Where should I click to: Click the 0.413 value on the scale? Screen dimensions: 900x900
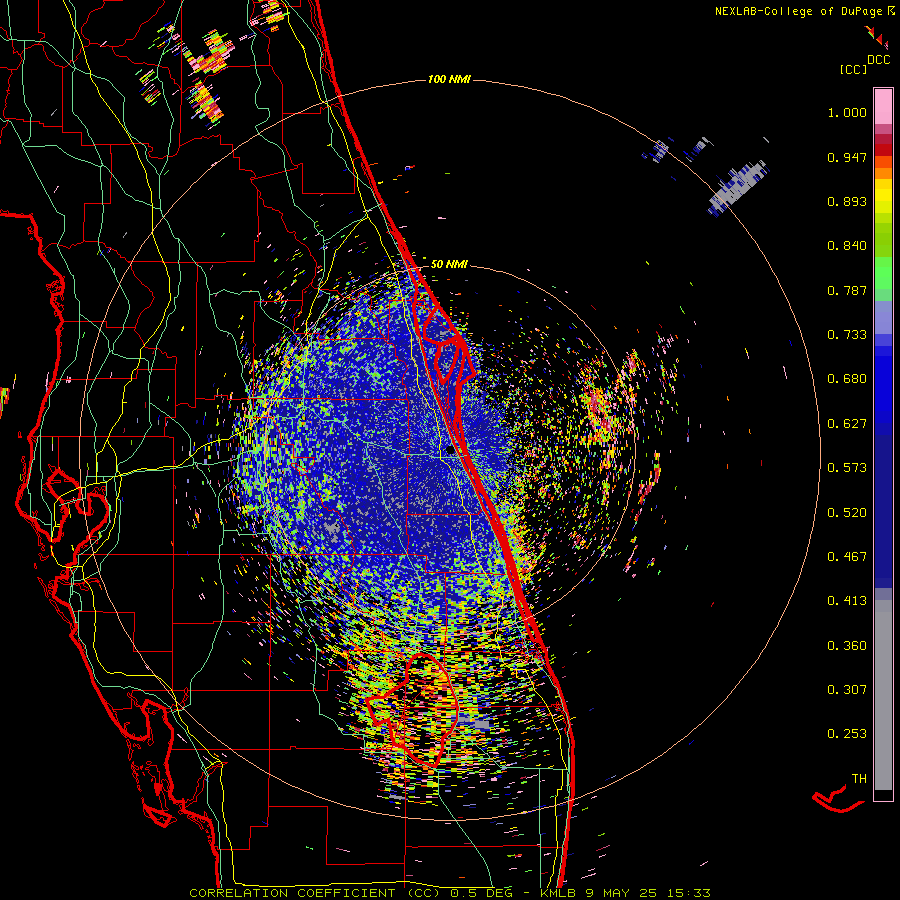pos(847,601)
